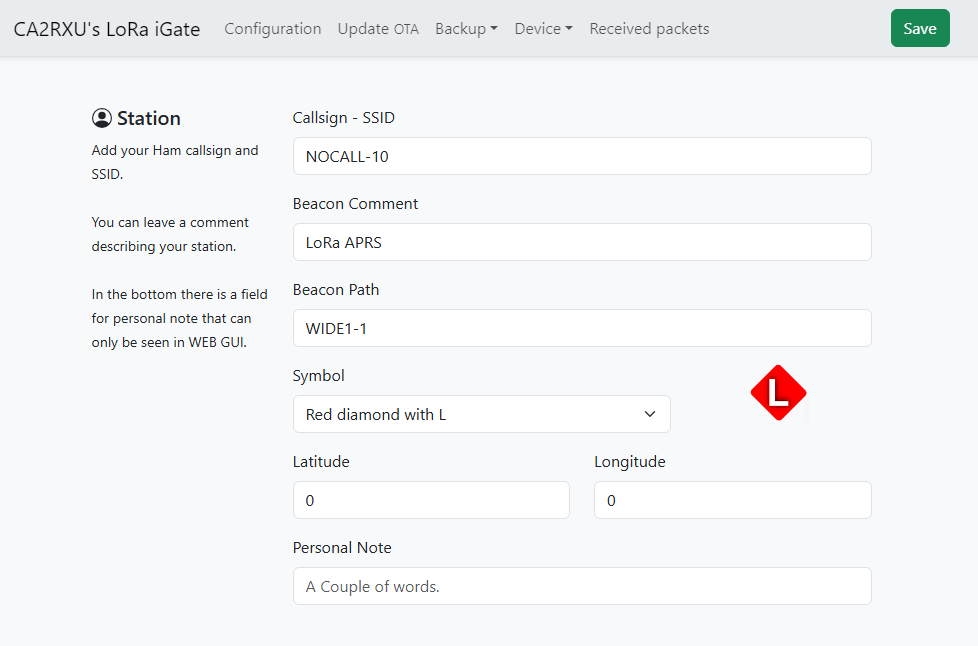Go to Update OTA page
The image size is (978, 646).
pos(378,29)
